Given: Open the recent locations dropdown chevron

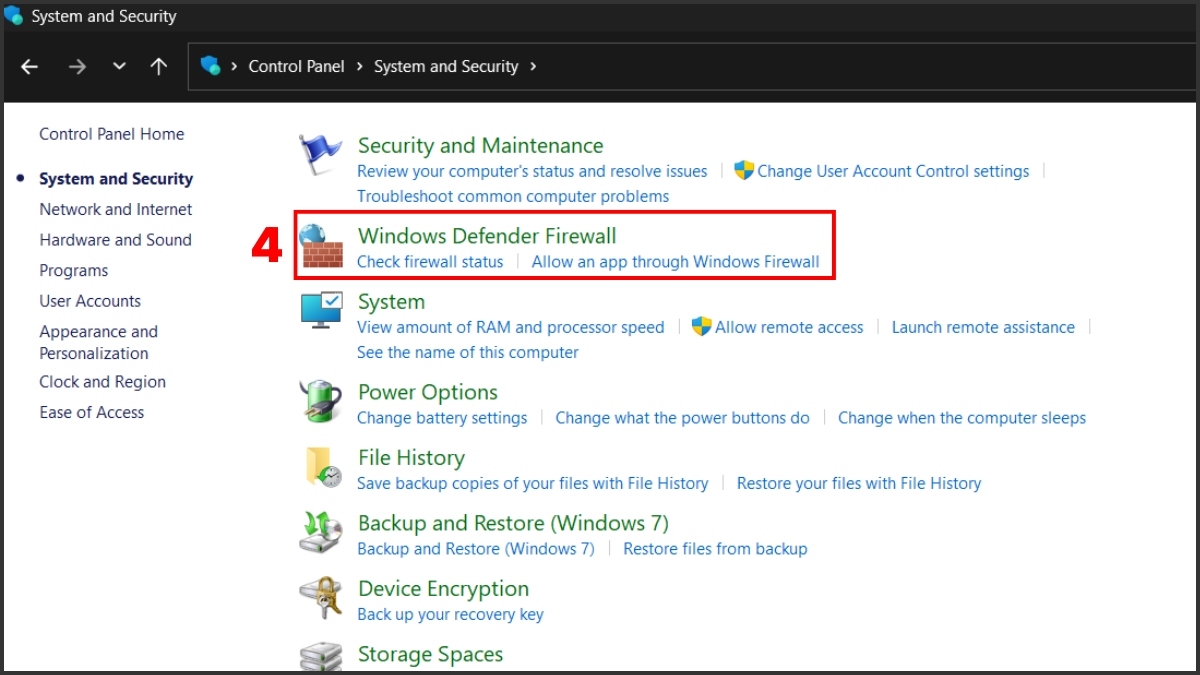Looking at the screenshot, I should coord(119,67).
